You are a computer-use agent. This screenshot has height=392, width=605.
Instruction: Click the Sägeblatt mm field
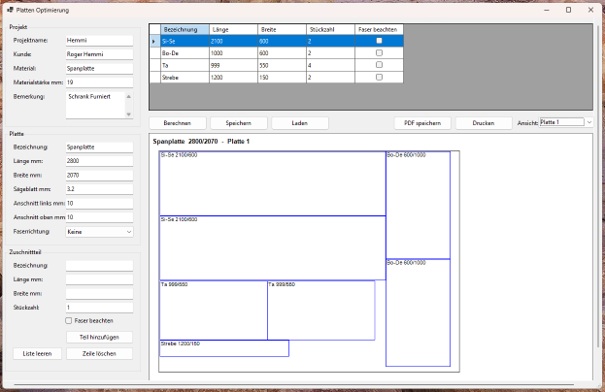pyautogui.click(x=99, y=189)
